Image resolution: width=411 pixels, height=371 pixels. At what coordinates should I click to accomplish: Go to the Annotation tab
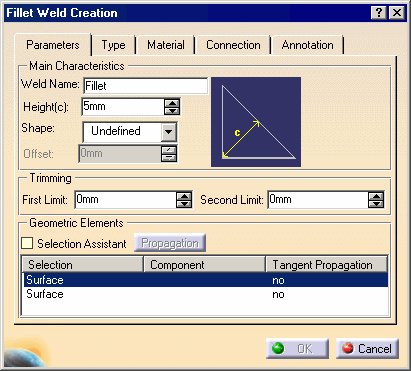pyautogui.click(x=307, y=45)
